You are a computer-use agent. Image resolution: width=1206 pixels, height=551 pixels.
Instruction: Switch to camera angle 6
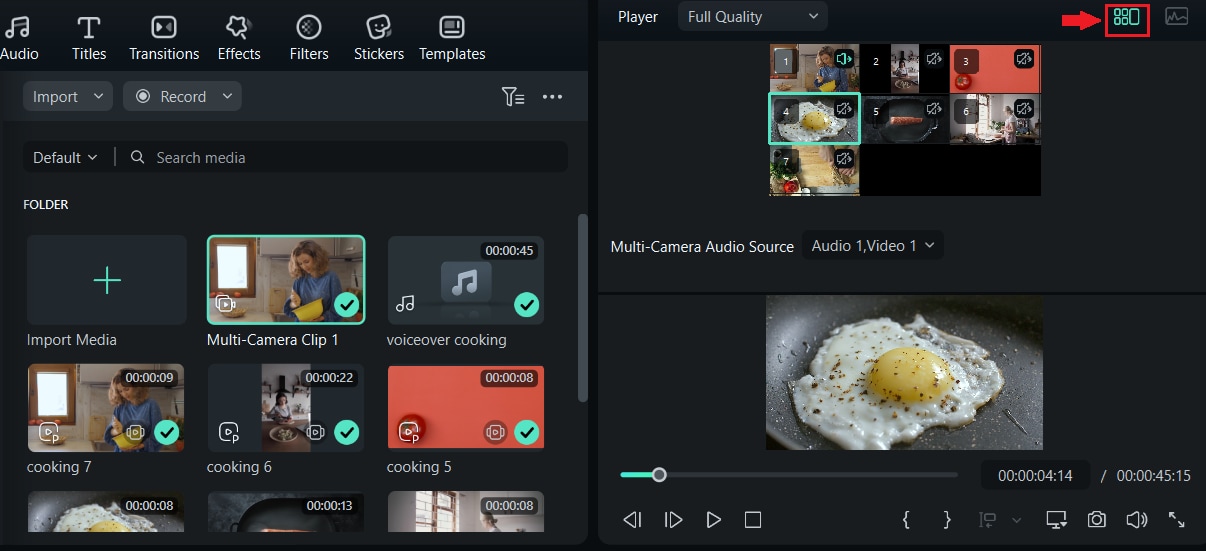click(x=995, y=119)
